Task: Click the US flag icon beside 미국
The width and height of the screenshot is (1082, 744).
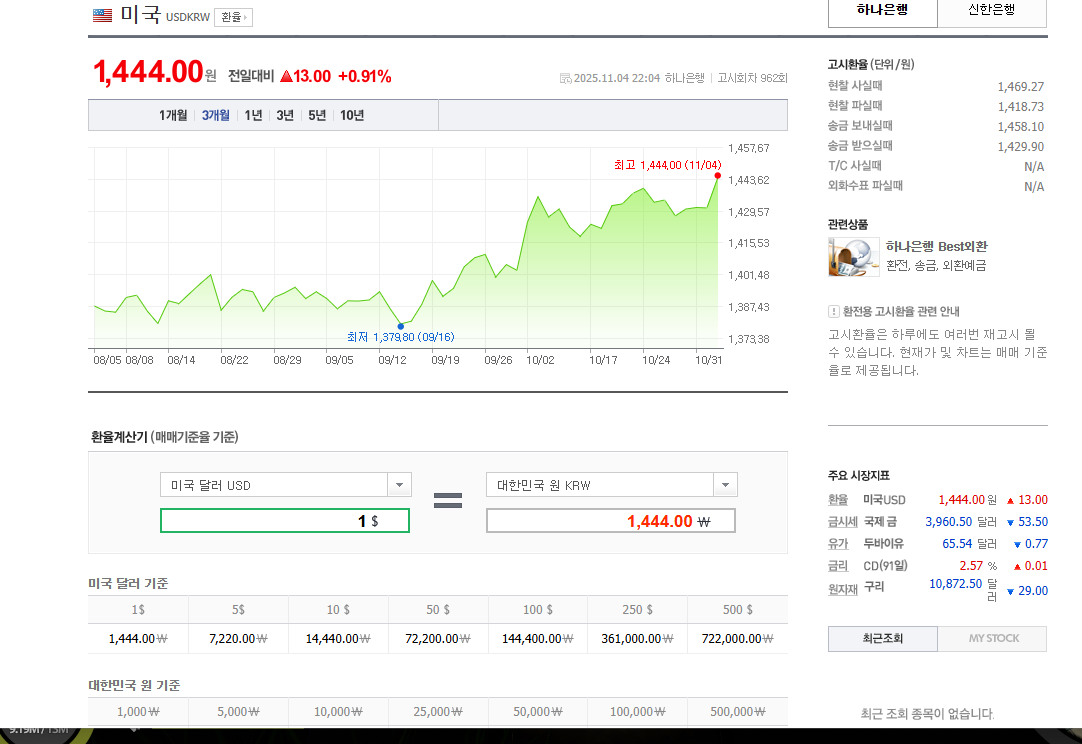Action: pos(102,15)
